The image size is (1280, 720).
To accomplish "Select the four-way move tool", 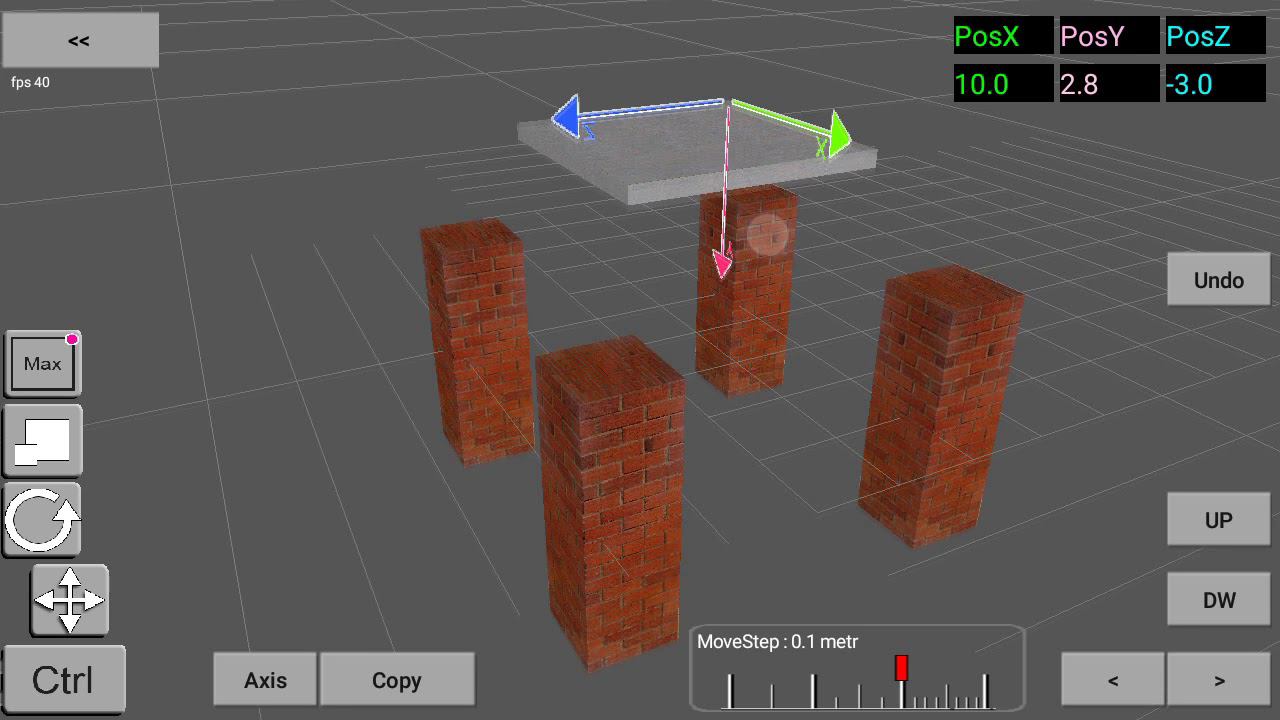I will point(69,600).
